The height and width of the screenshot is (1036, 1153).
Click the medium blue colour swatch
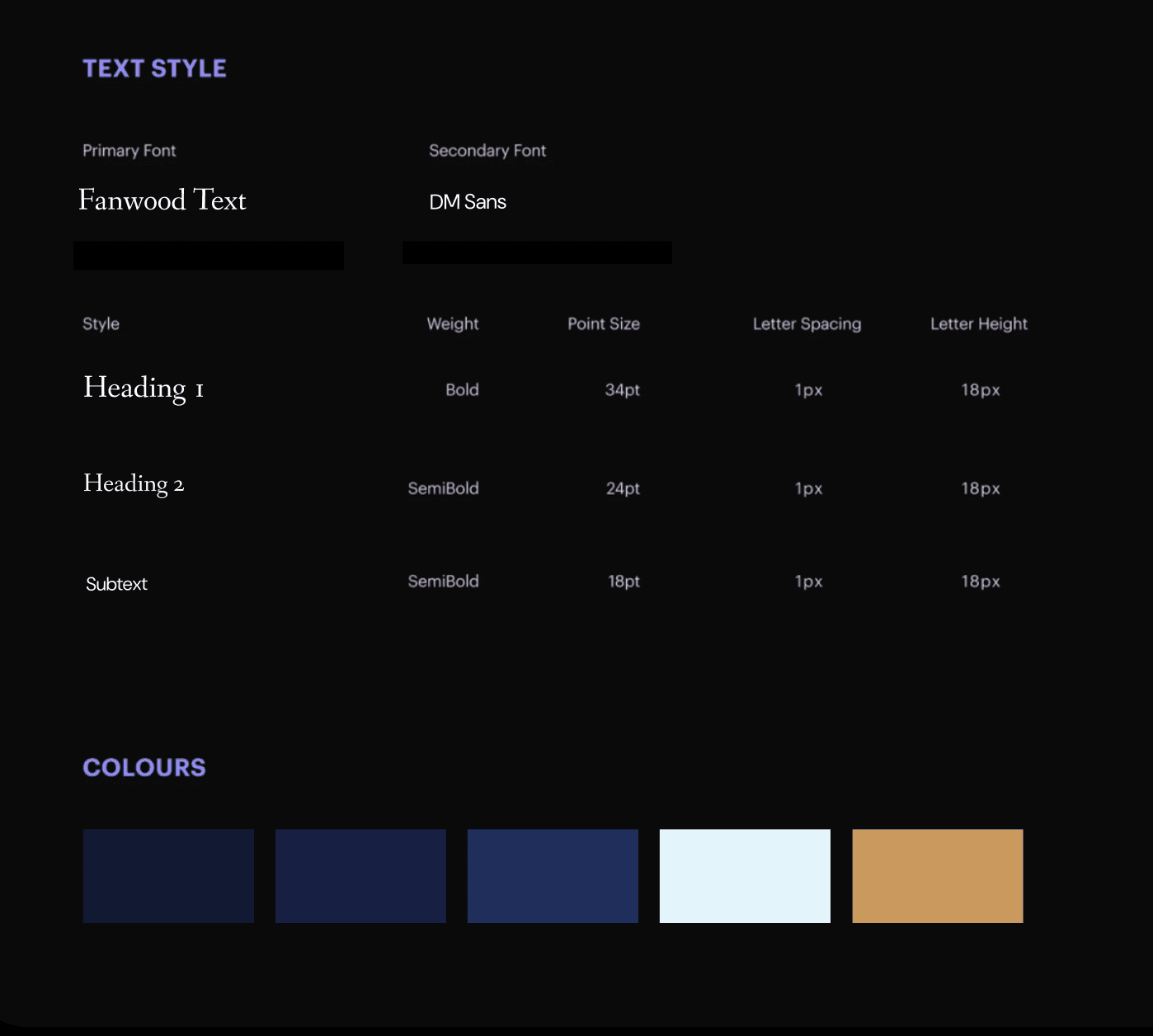(553, 875)
